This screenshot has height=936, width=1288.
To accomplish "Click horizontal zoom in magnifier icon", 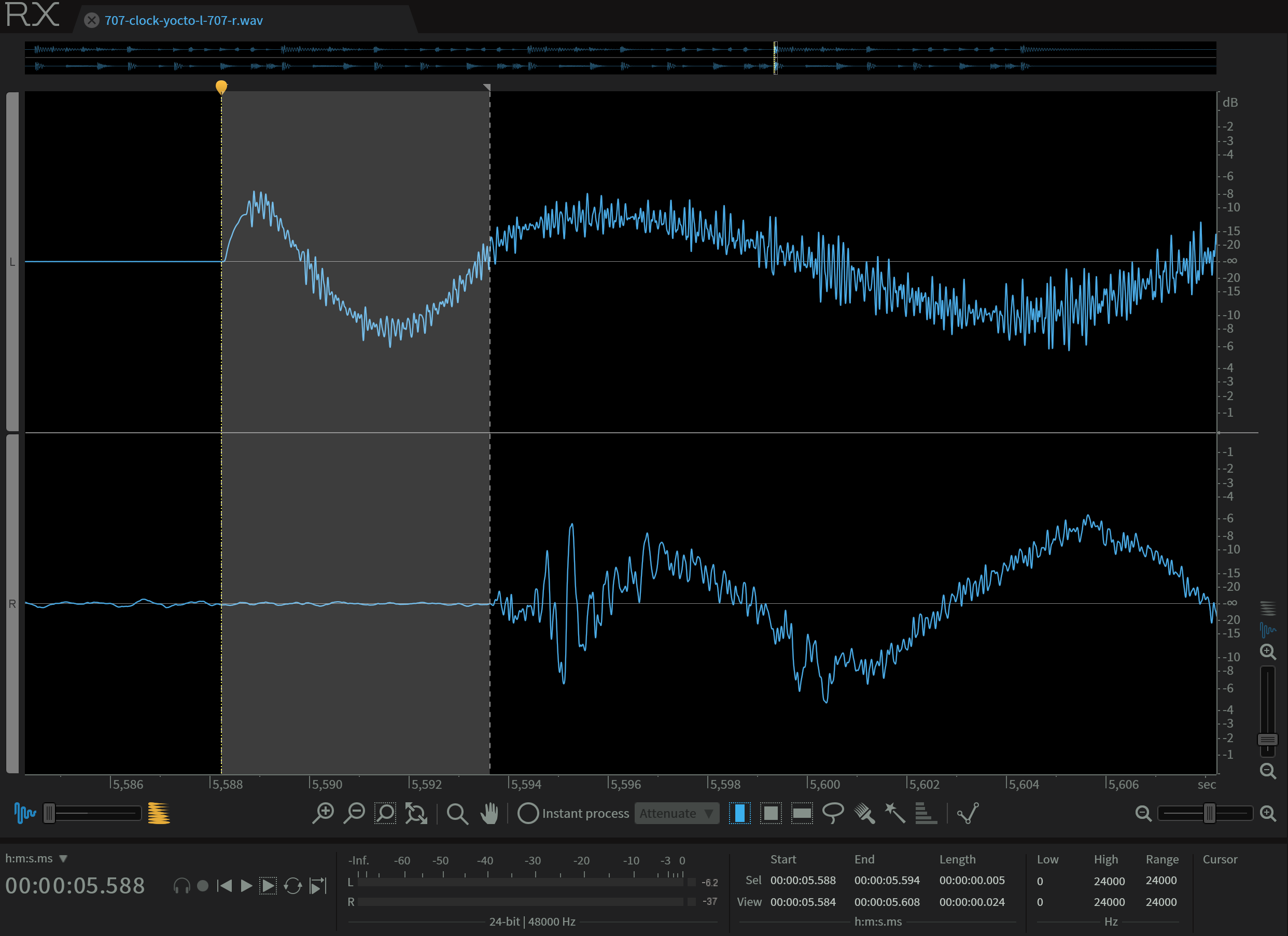I will 1268,813.
